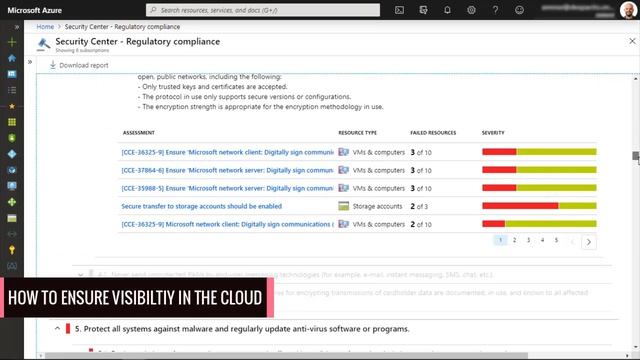This screenshot has width=640, height=360.
Task: Click Microsoft Azure logo text
Action: (35, 10)
